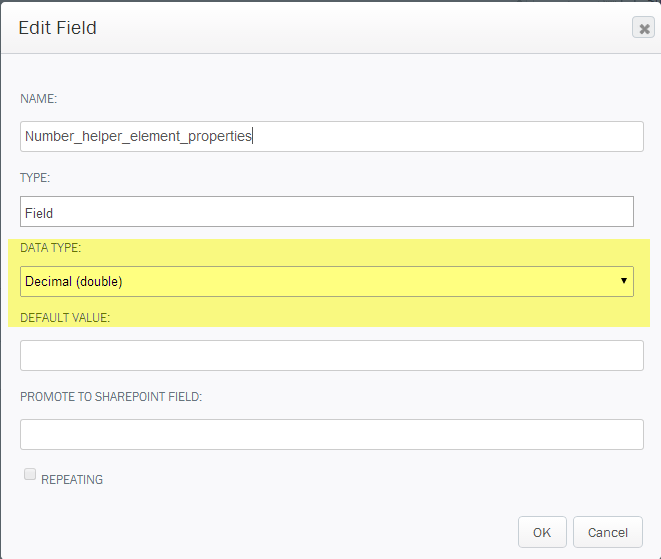Enable the Repeating checkbox

(30, 474)
